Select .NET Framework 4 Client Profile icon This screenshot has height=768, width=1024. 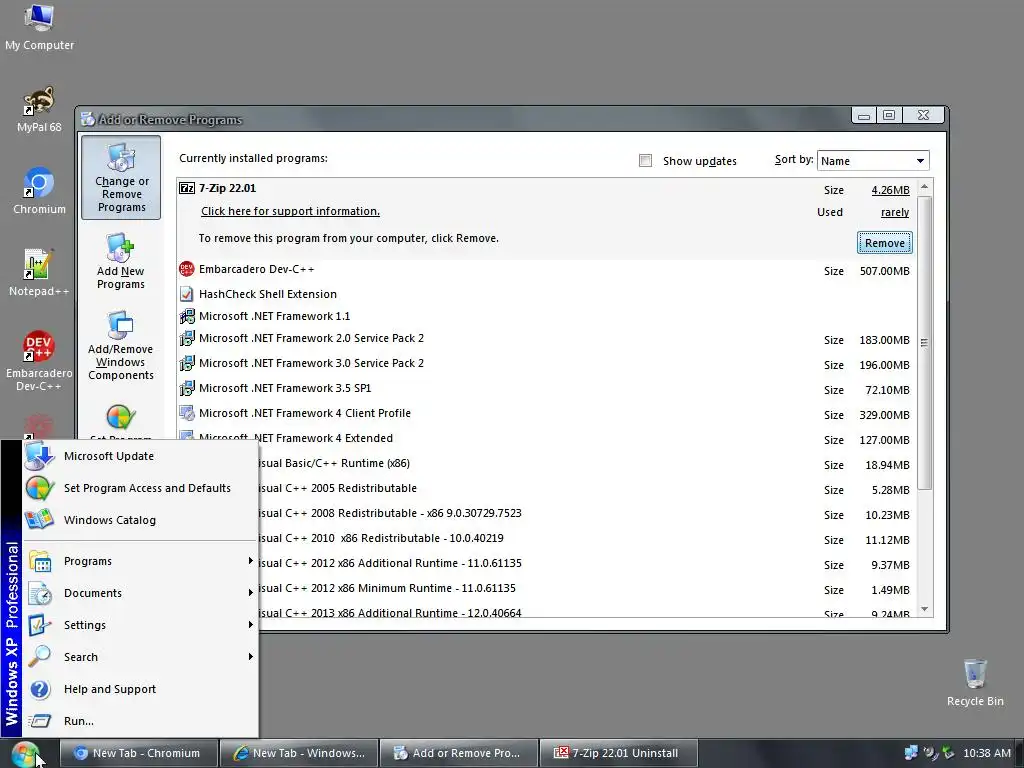coord(187,413)
